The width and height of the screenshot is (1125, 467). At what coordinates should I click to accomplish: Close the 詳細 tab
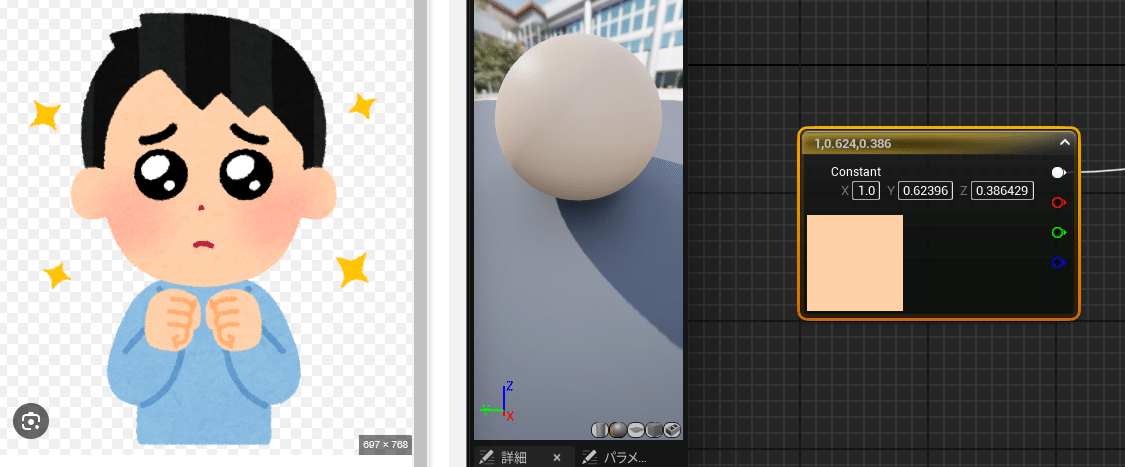tap(556, 458)
